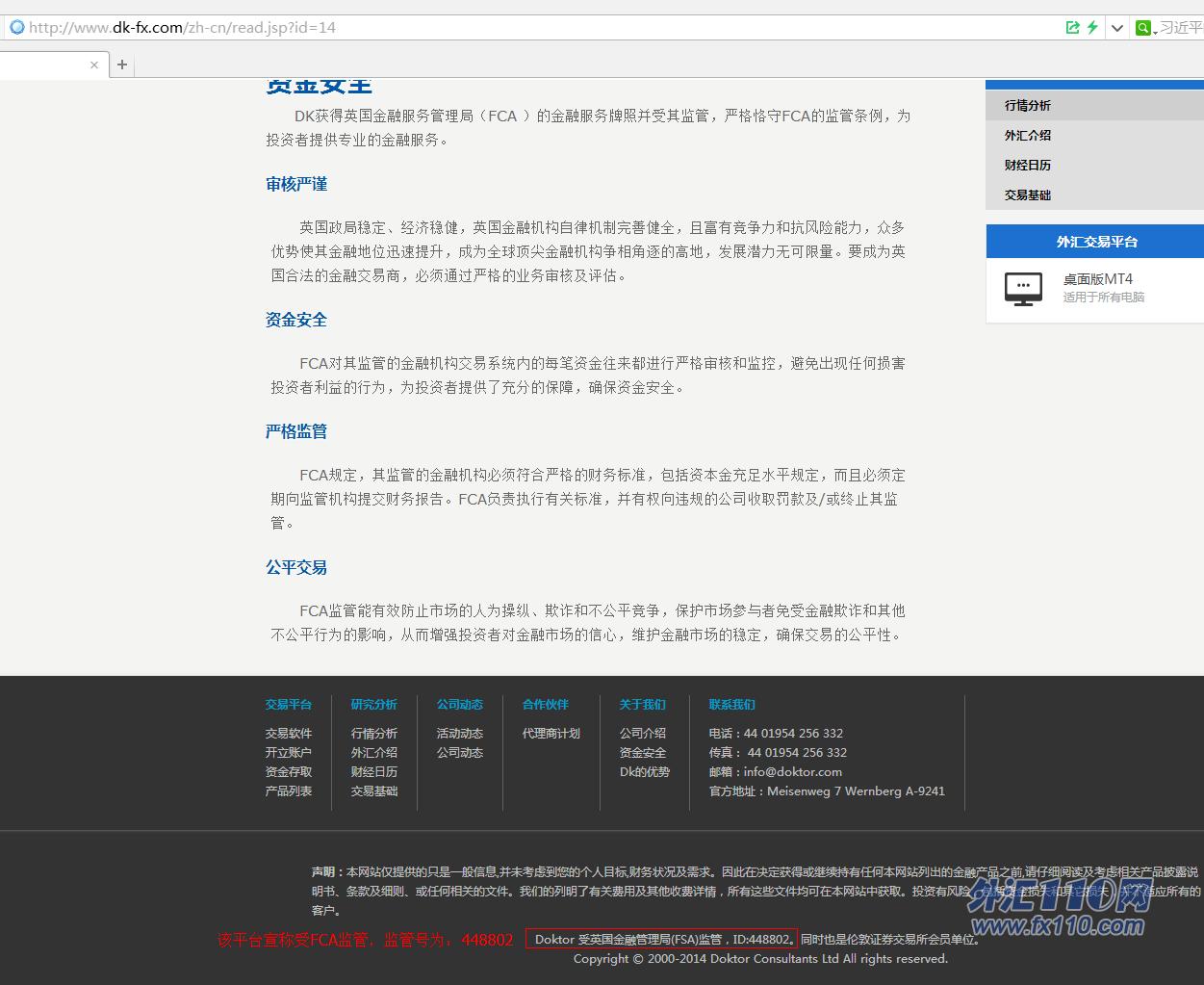Open the 桌面版MT4 download link

pos(1097,279)
